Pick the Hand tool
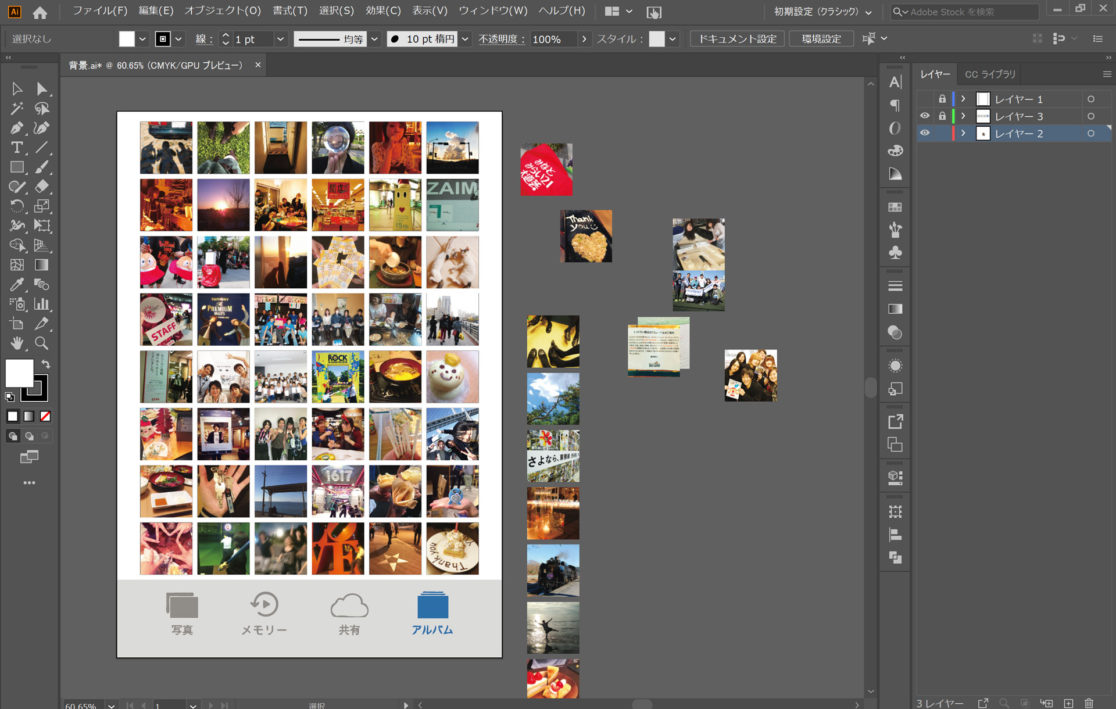This screenshot has height=709, width=1116. (17, 343)
